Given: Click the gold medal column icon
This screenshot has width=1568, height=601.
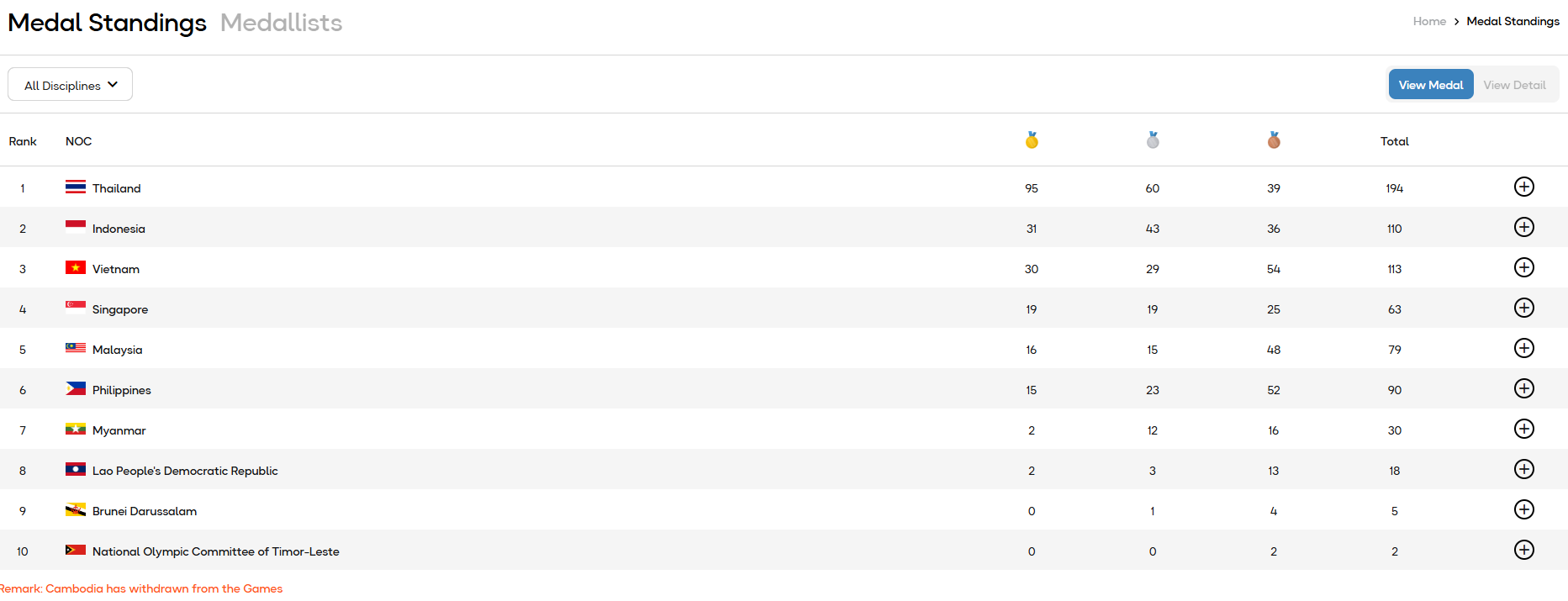Looking at the screenshot, I should [x=1032, y=140].
